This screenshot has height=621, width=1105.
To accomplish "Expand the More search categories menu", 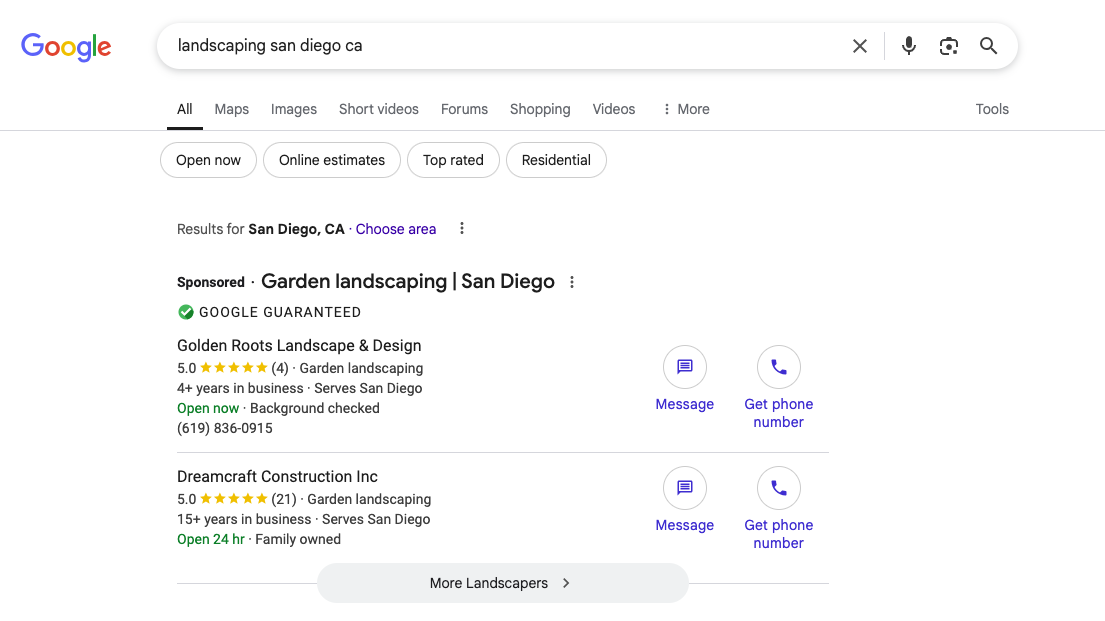I will tap(686, 109).
